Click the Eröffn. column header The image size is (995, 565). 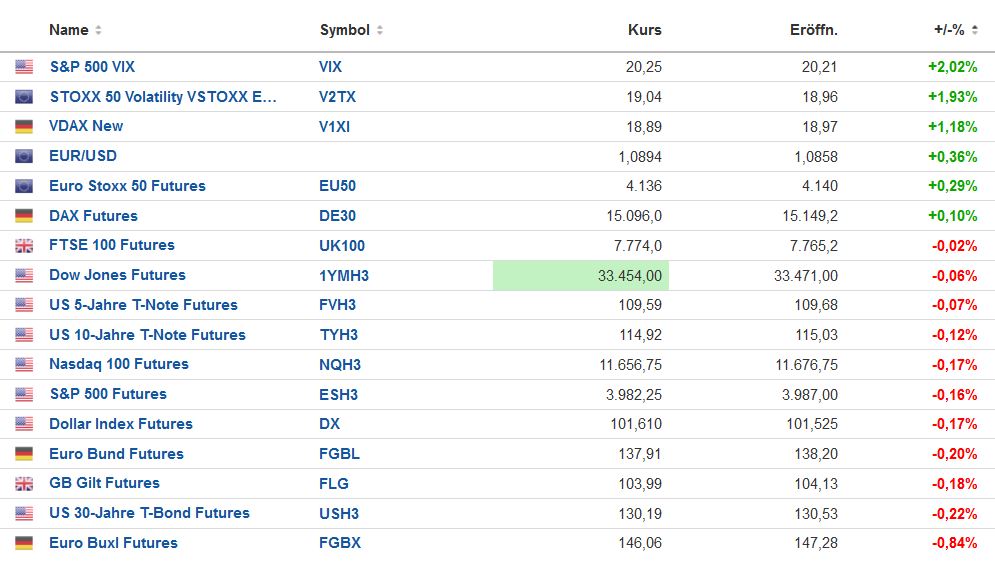pos(813,30)
